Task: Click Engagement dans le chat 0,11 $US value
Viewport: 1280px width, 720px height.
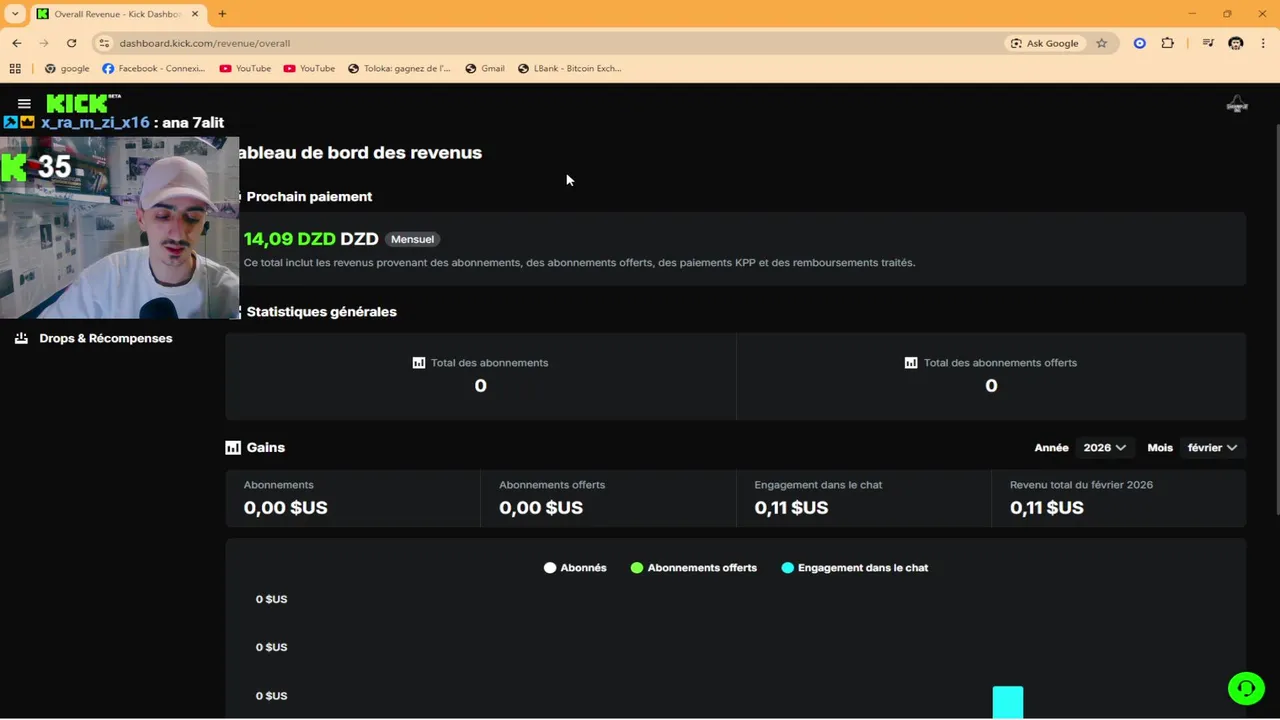Action: 791,508
